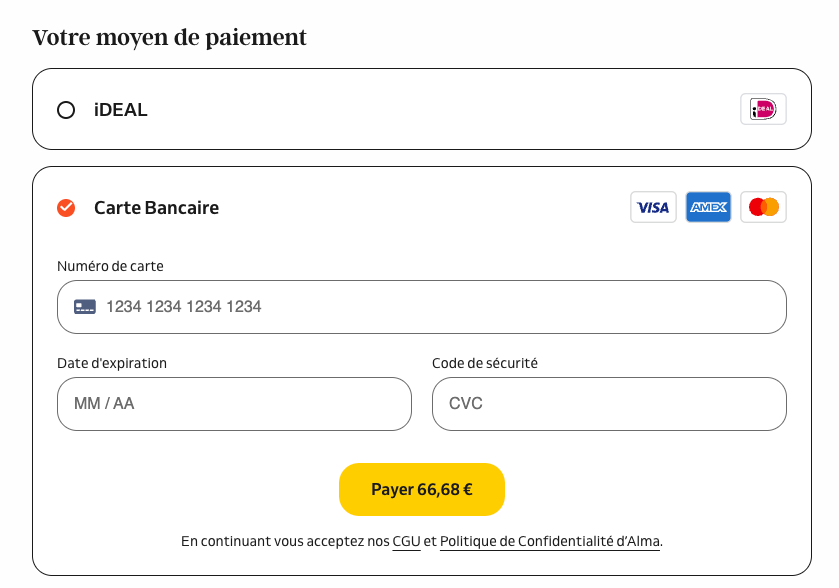Image resolution: width=839 pixels, height=588 pixels.
Task: Focus the CVC security code field
Action: pyautogui.click(x=609, y=404)
